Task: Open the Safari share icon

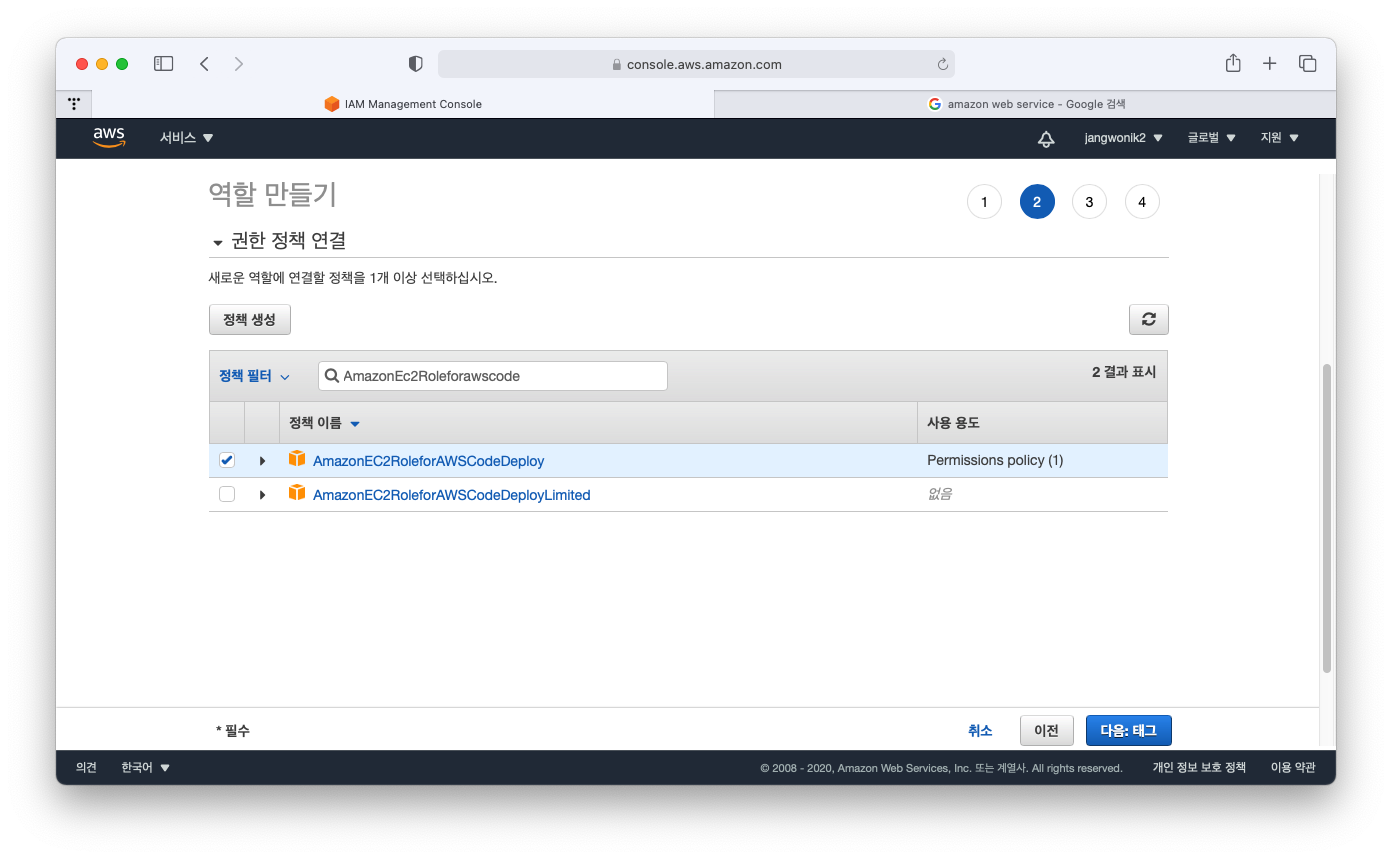Action: [x=1233, y=63]
